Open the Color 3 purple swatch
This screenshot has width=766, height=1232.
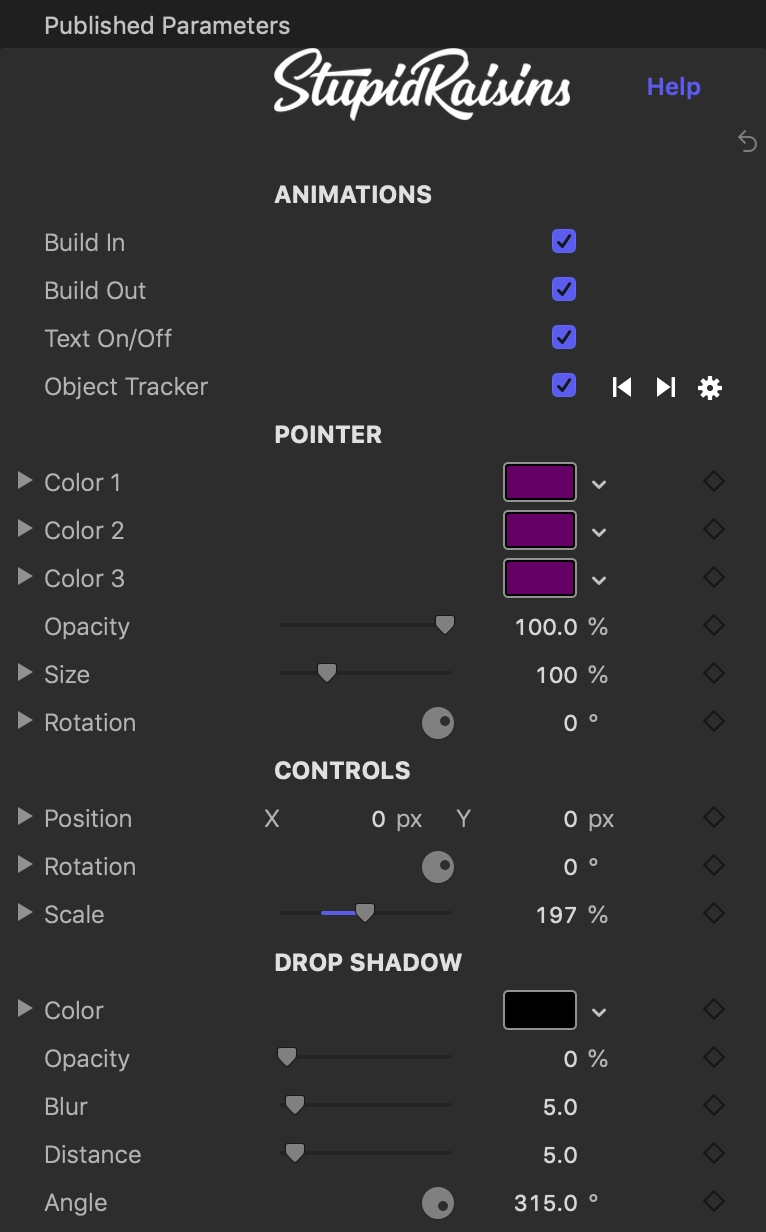click(x=540, y=578)
